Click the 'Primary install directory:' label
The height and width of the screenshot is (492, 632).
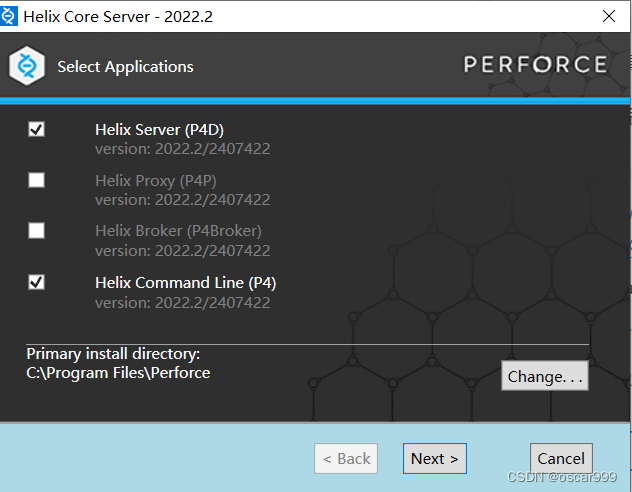(113, 354)
